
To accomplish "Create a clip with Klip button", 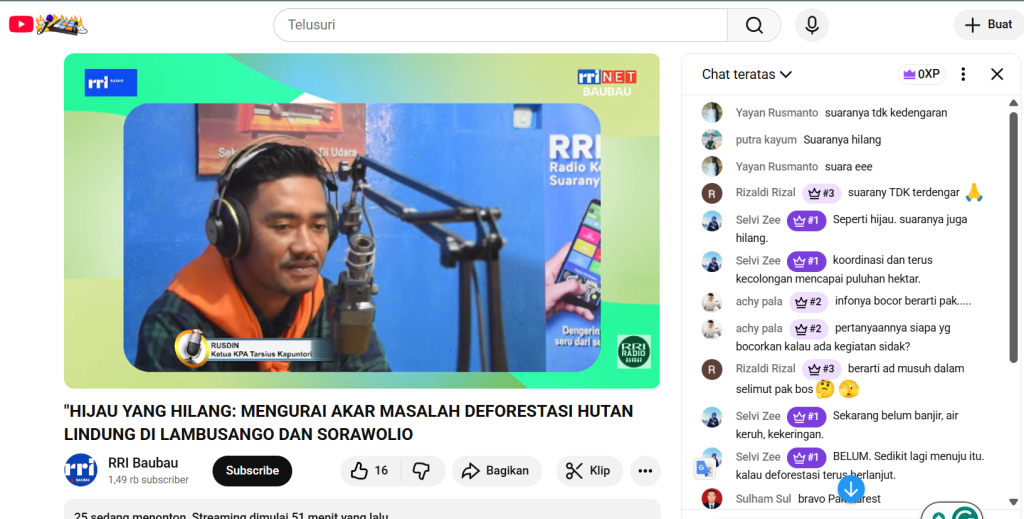I will coord(589,471).
